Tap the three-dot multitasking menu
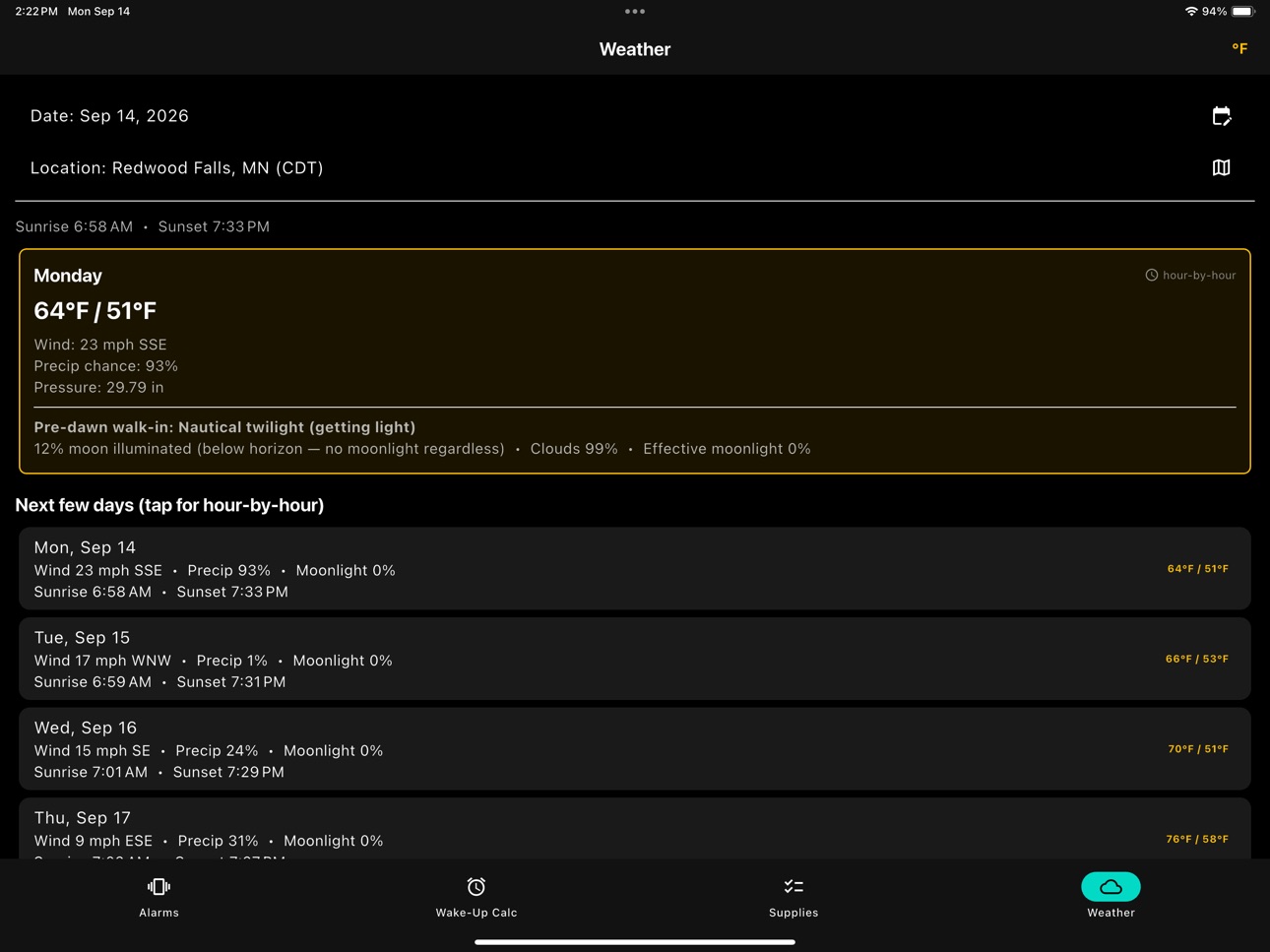 [635, 12]
